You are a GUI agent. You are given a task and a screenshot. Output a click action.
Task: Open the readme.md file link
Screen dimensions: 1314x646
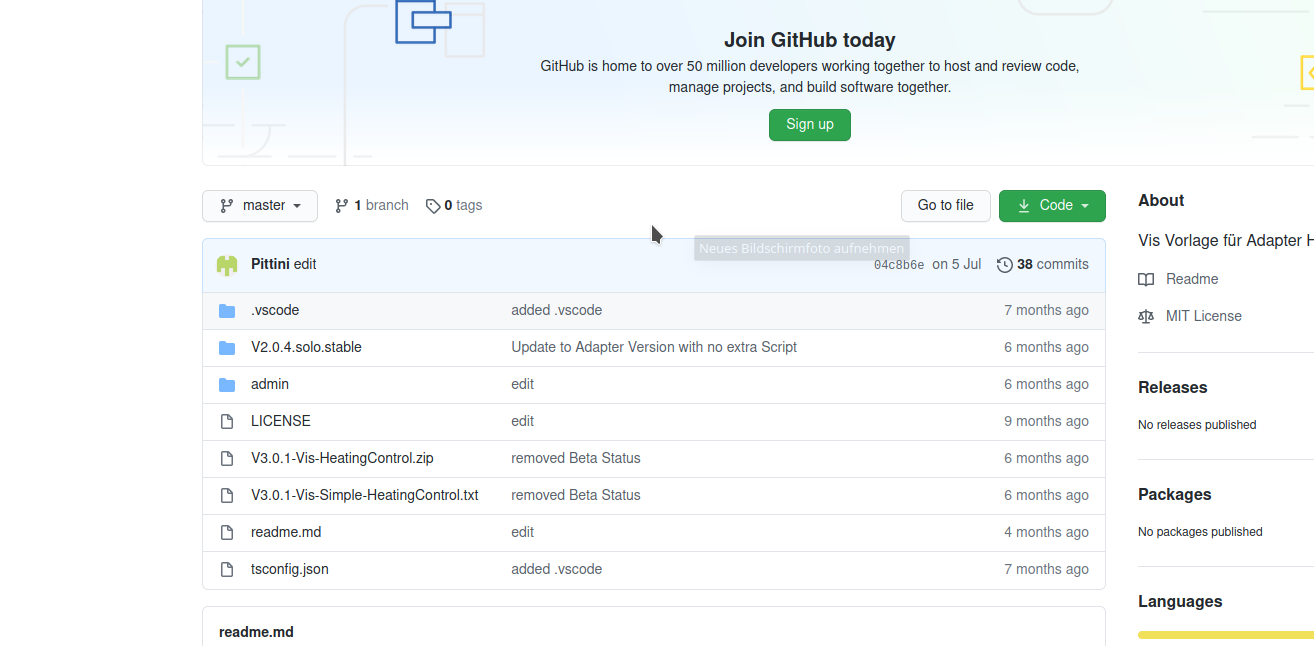(286, 533)
